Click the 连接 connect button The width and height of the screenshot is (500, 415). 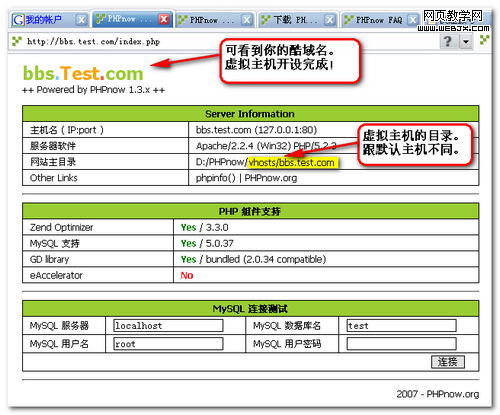(x=448, y=362)
